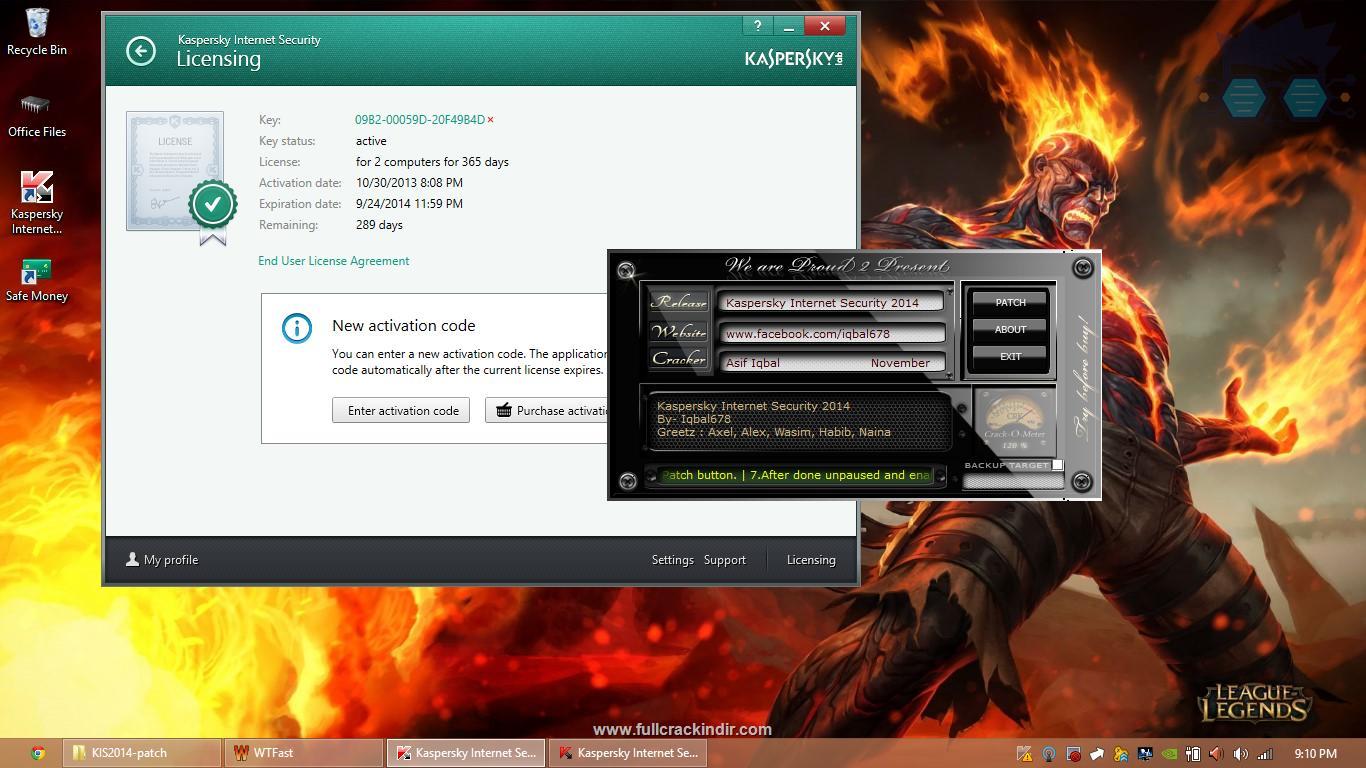
Task: Open Settings in Kaspersky footer
Action: coord(672,560)
